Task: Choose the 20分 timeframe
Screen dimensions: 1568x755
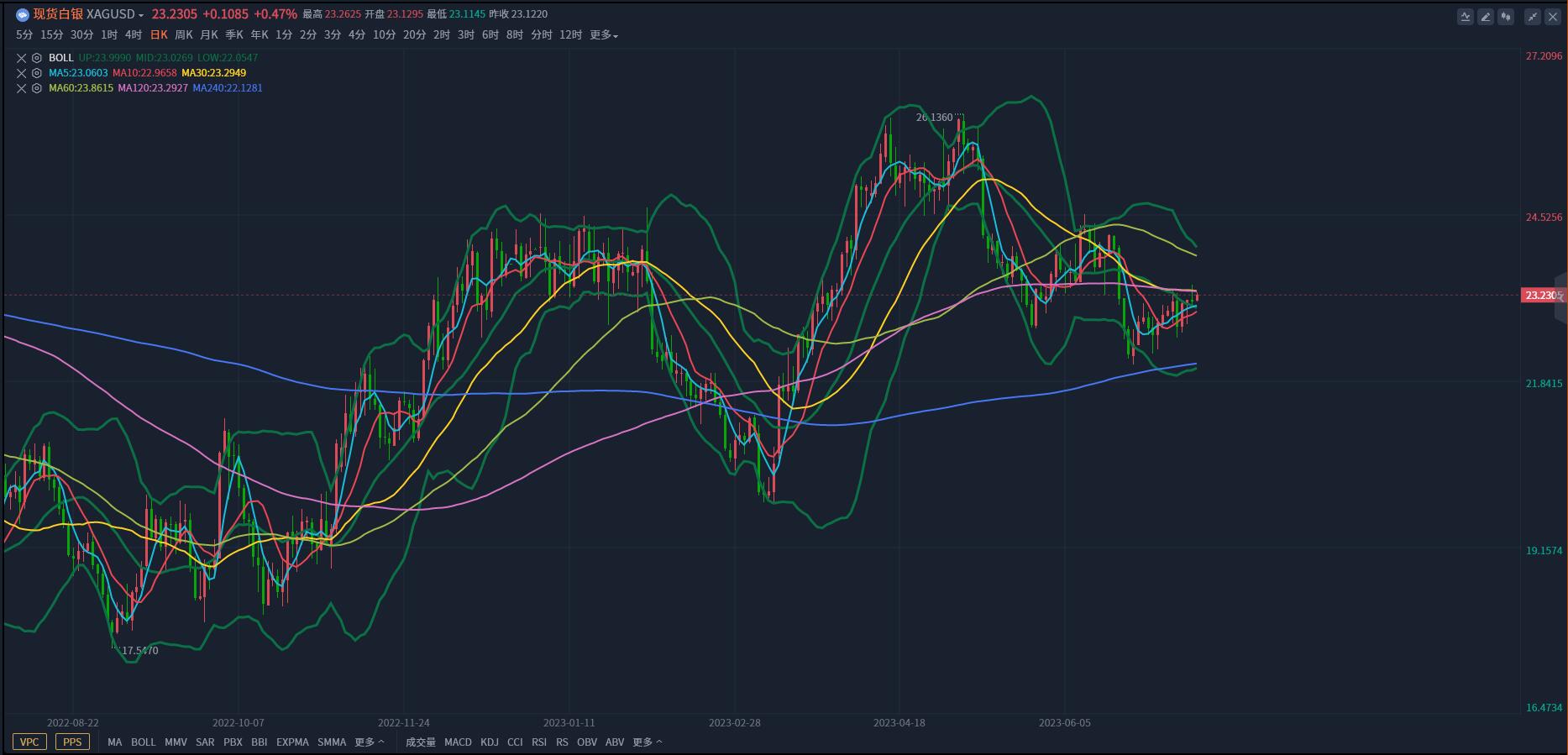Action: tap(415, 35)
